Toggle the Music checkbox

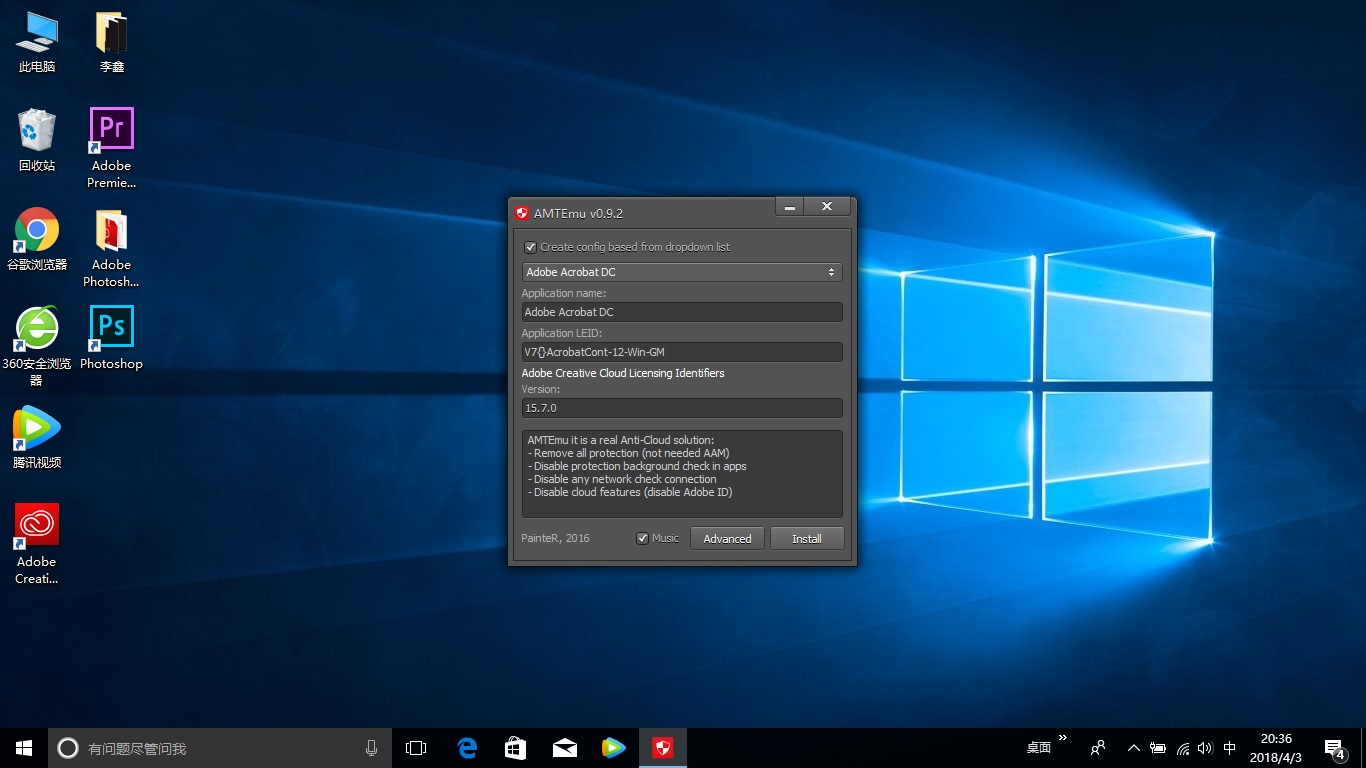point(643,538)
